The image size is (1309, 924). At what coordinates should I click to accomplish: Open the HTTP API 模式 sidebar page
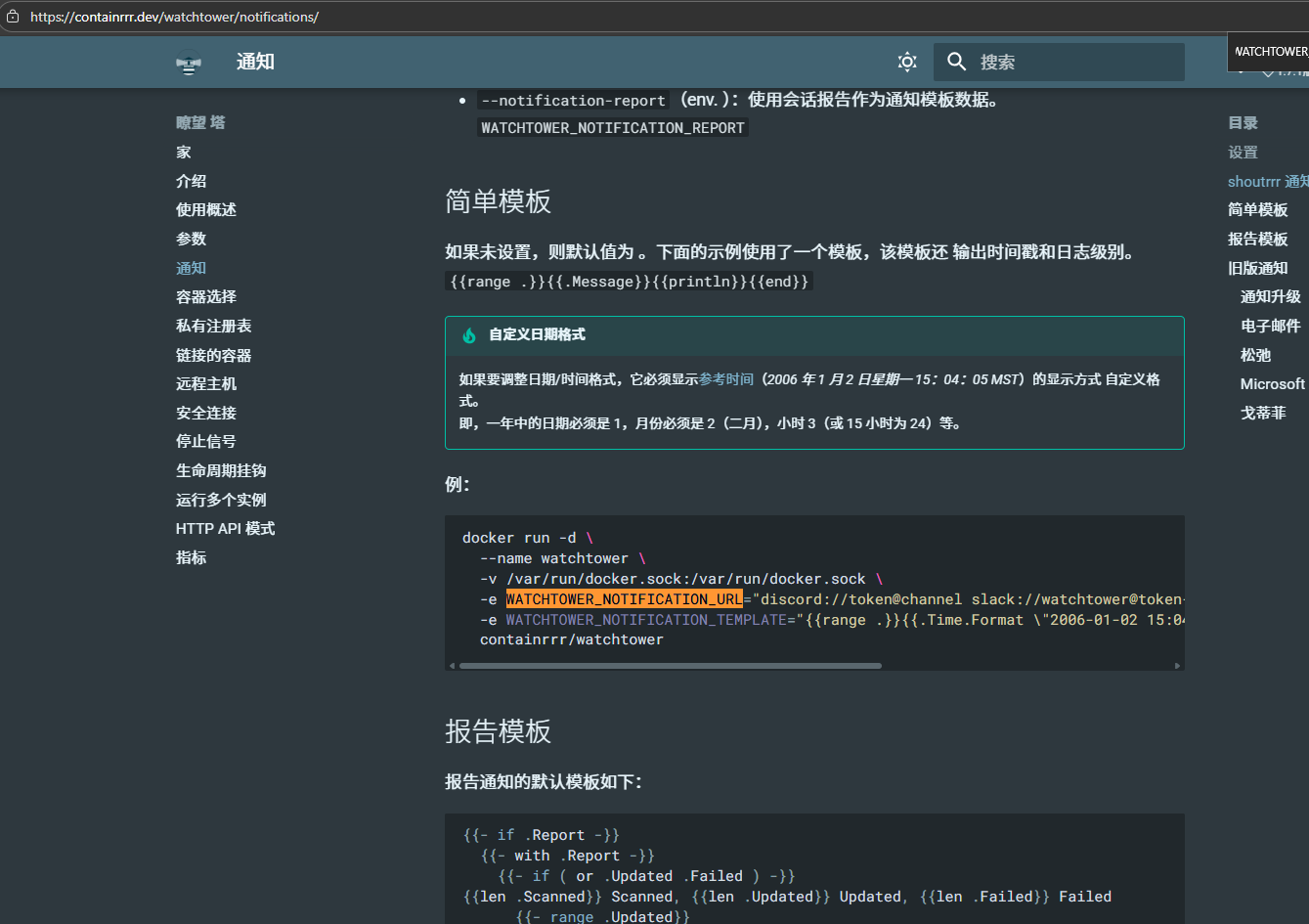click(226, 529)
